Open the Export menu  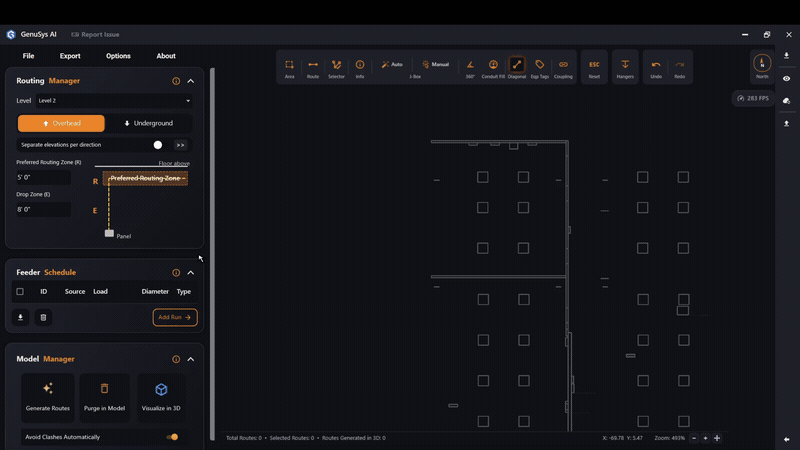coord(70,56)
